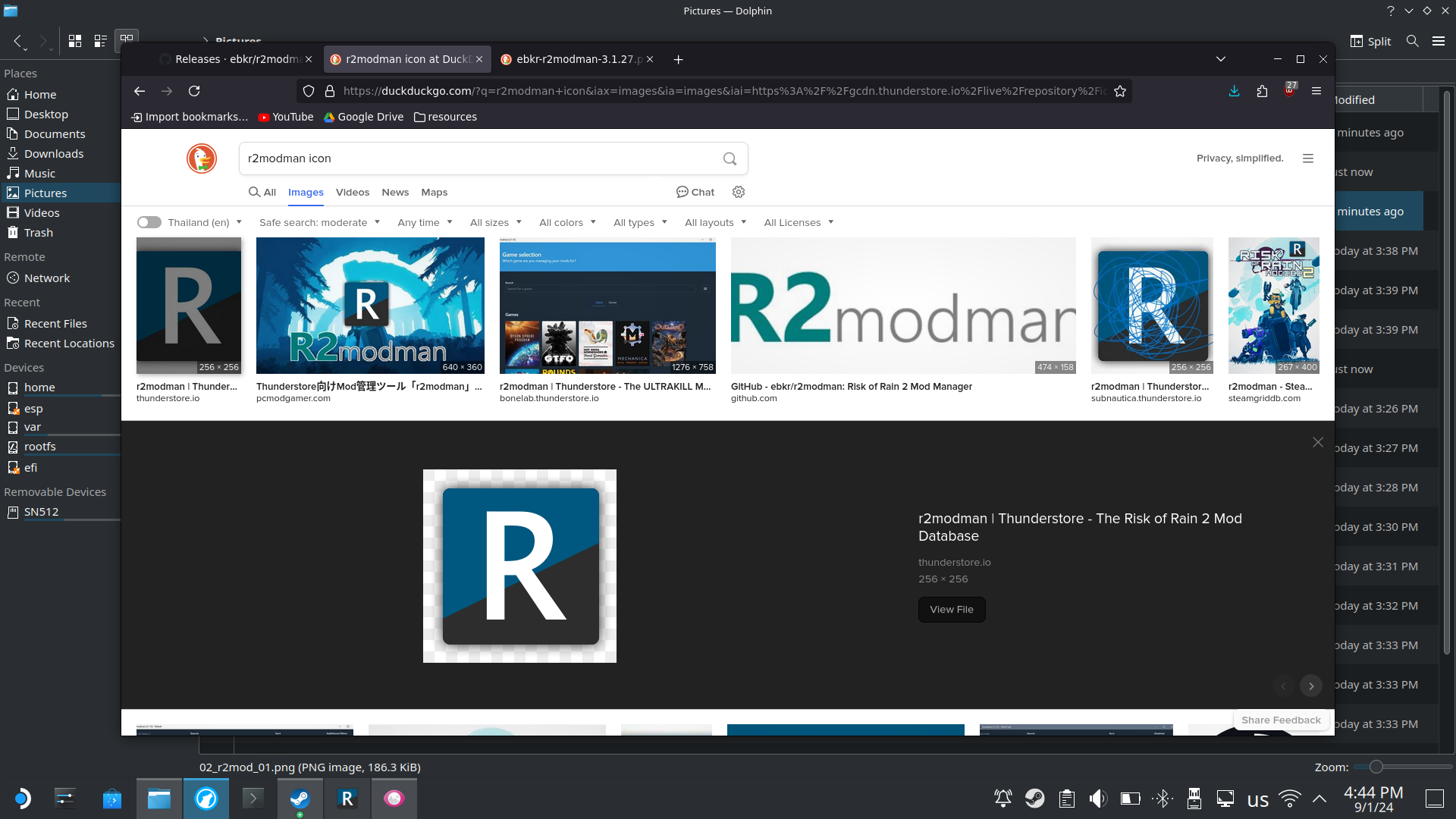The width and height of the screenshot is (1456, 819).
Task: List all browser tabs
Action: 1221,59
